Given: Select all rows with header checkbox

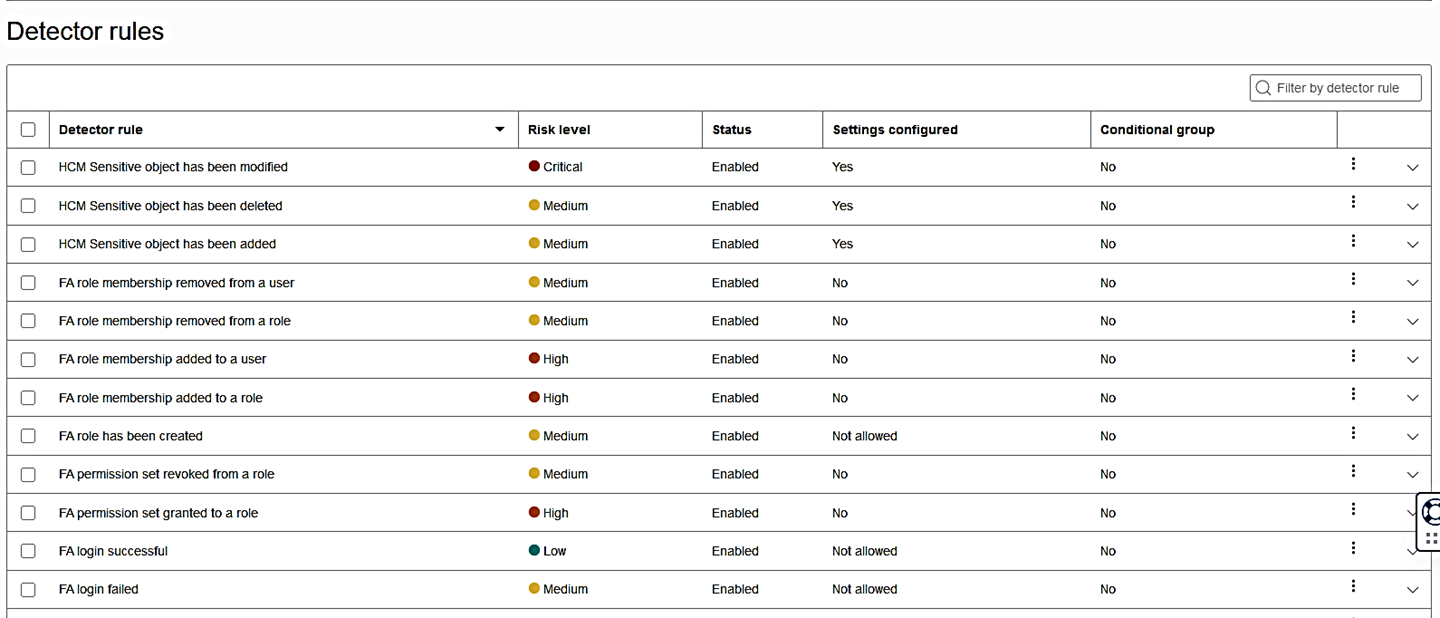Looking at the screenshot, I should pos(28,130).
